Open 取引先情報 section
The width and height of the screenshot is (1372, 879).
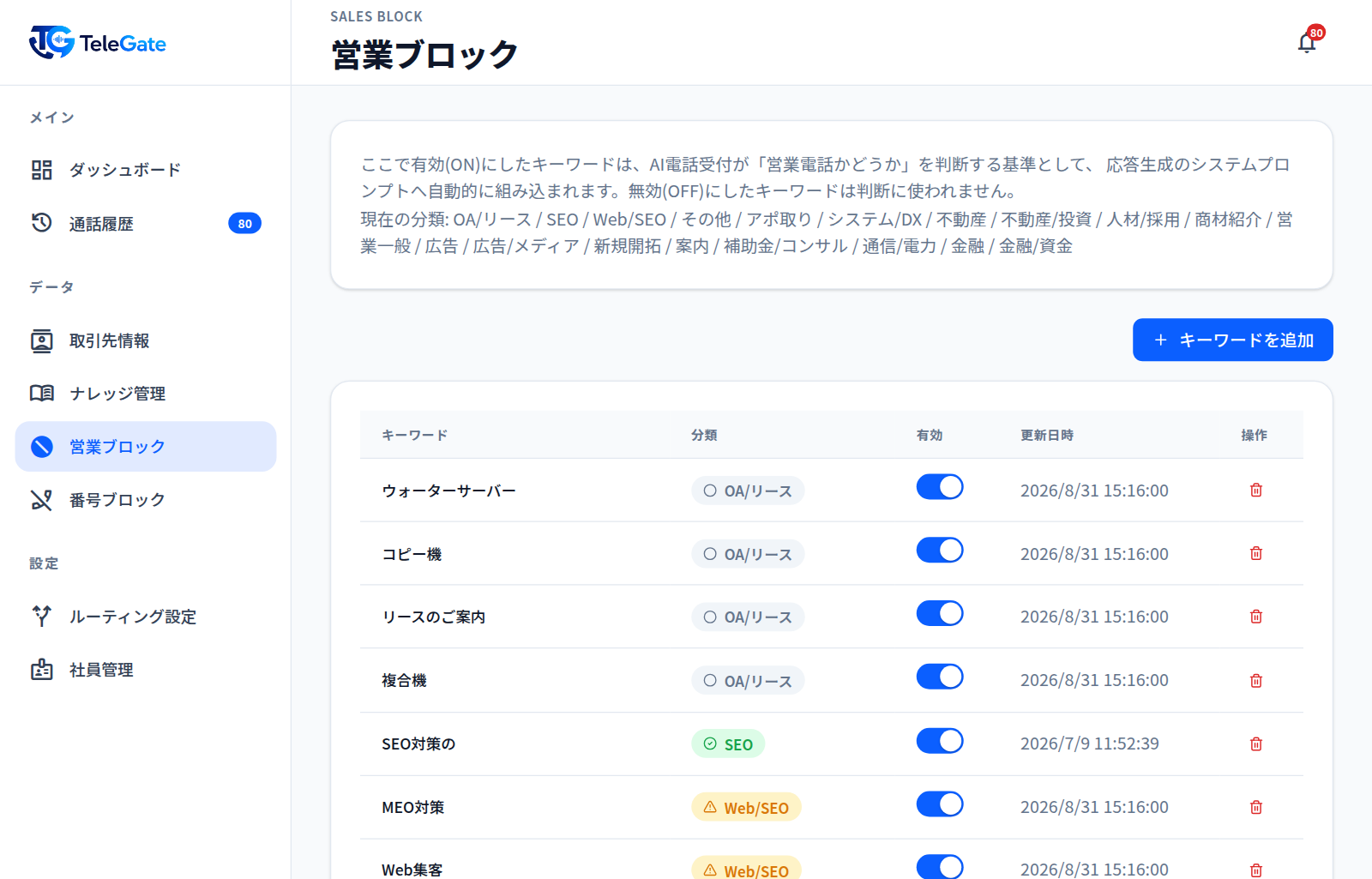146,340
